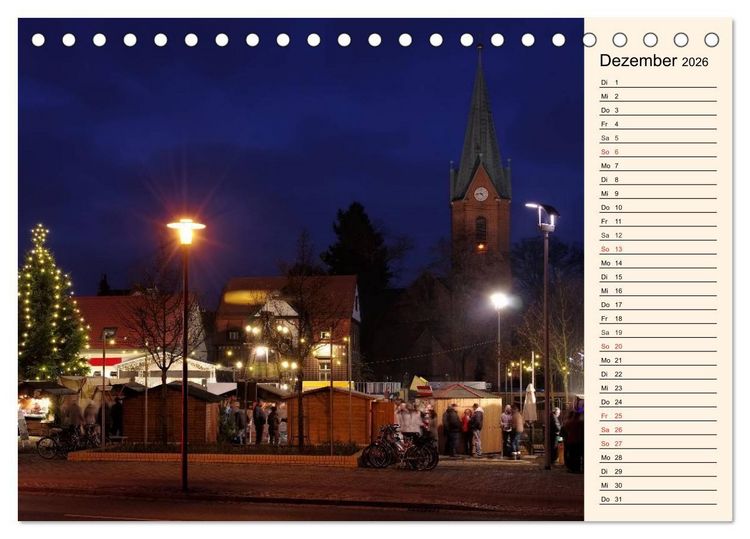Select the red holiday row 'Sa 26'

coord(658,429)
